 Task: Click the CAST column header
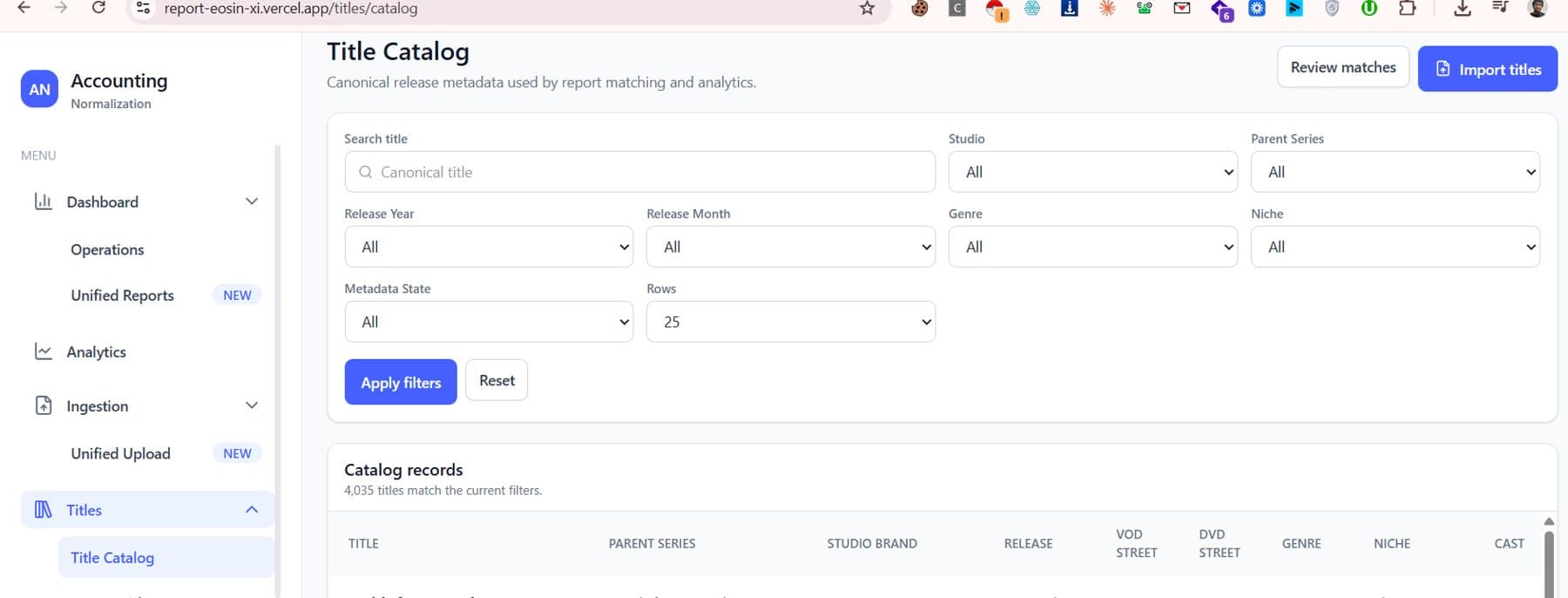point(1510,543)
